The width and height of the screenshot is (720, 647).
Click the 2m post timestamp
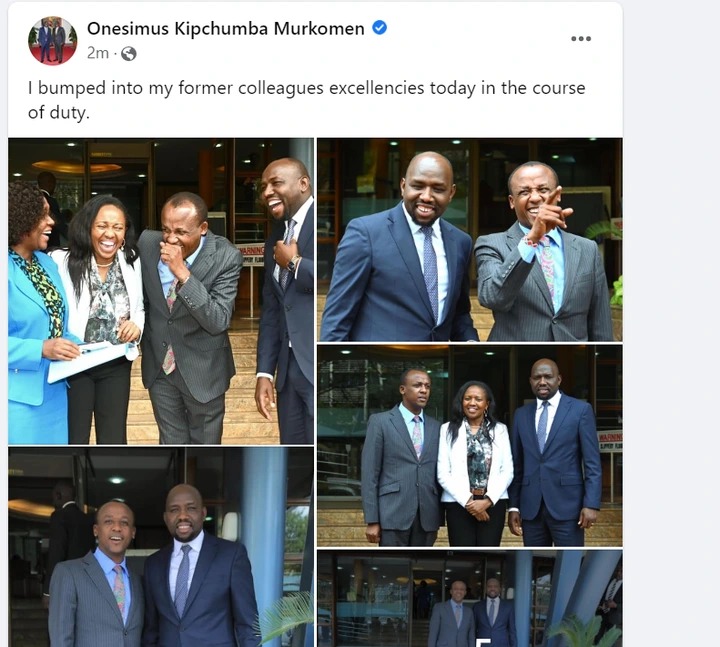pos(98,53)
